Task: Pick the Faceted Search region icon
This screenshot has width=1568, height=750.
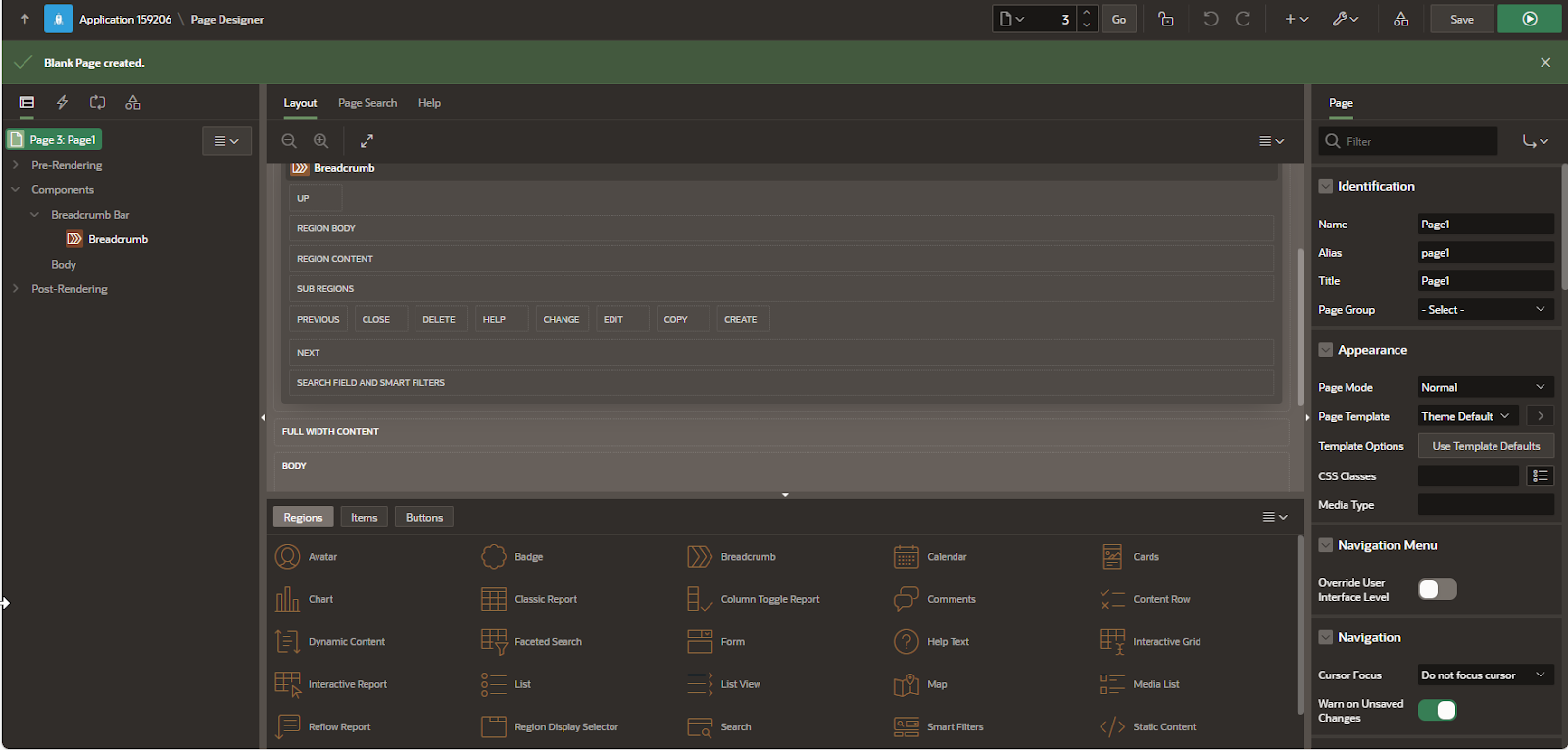Action: 494,642
